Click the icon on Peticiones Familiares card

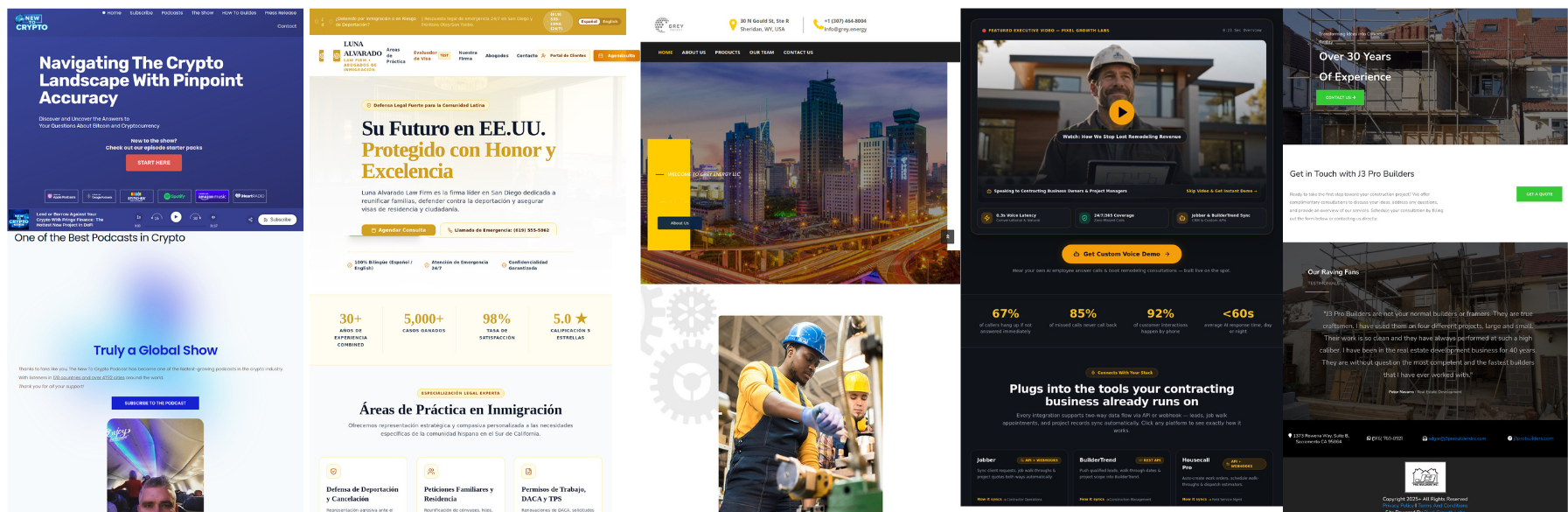click(x=431, y=471)
